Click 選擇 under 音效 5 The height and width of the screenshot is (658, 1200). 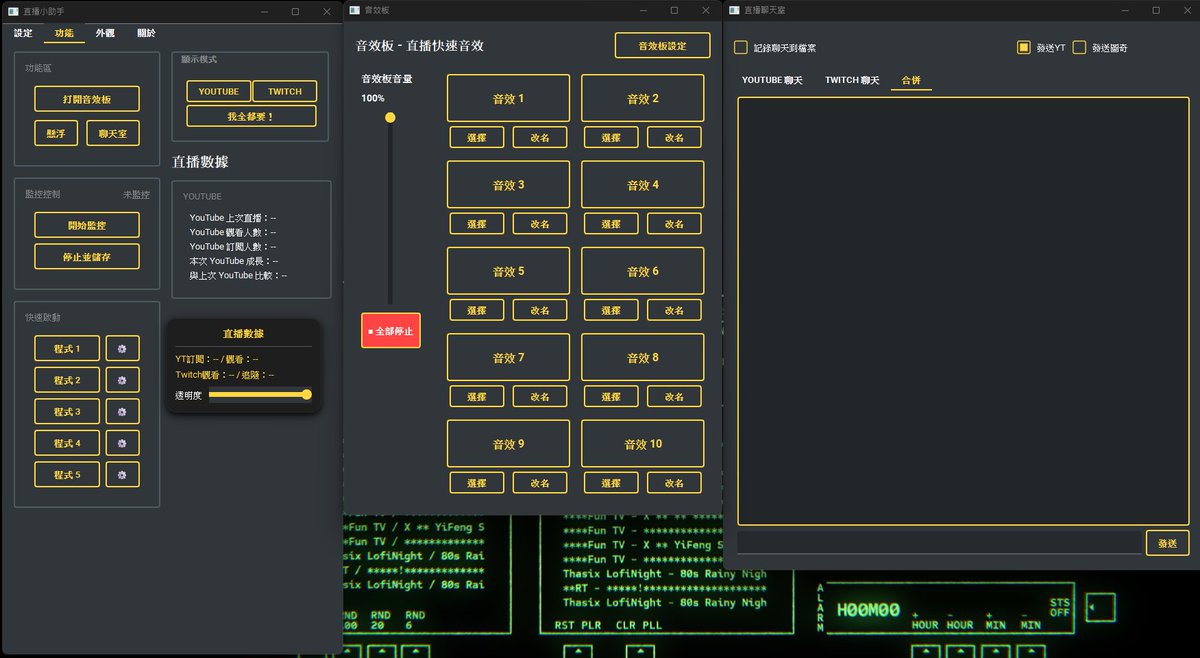click(476, 310)
